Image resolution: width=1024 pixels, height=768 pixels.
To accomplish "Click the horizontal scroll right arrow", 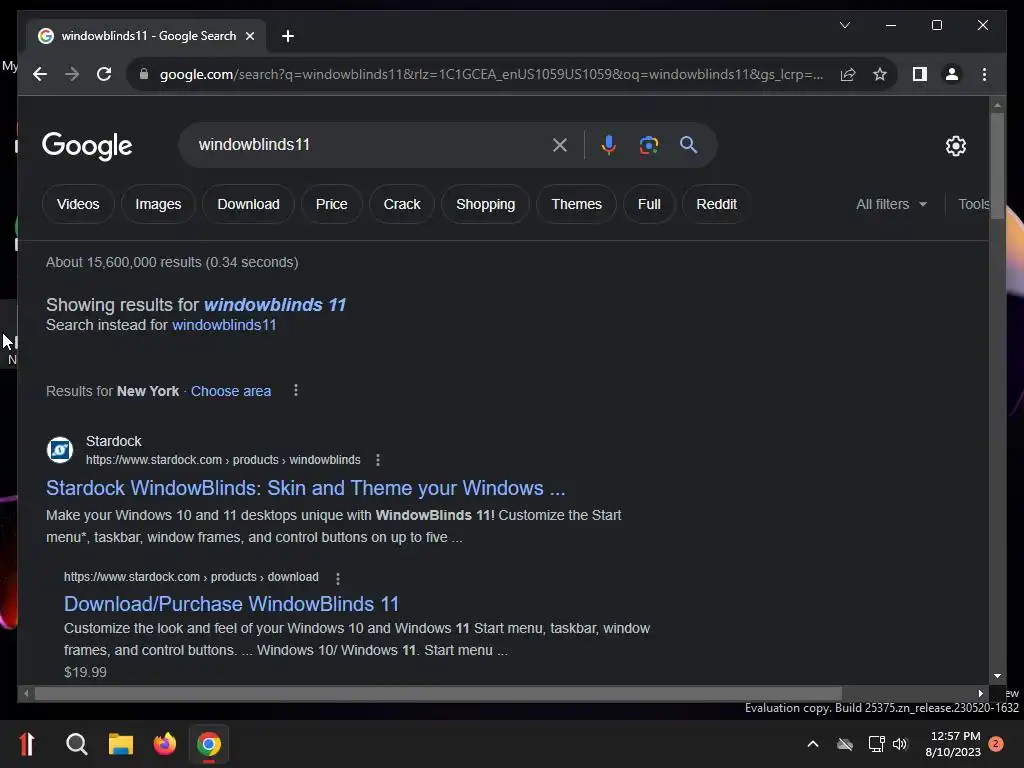I will point(980,694).
